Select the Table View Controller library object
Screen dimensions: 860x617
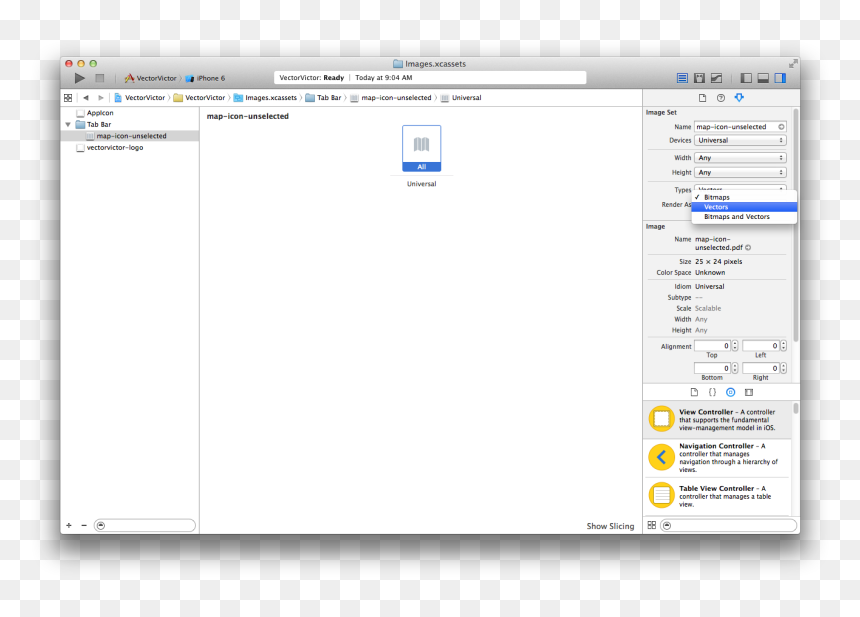(717, 496)
